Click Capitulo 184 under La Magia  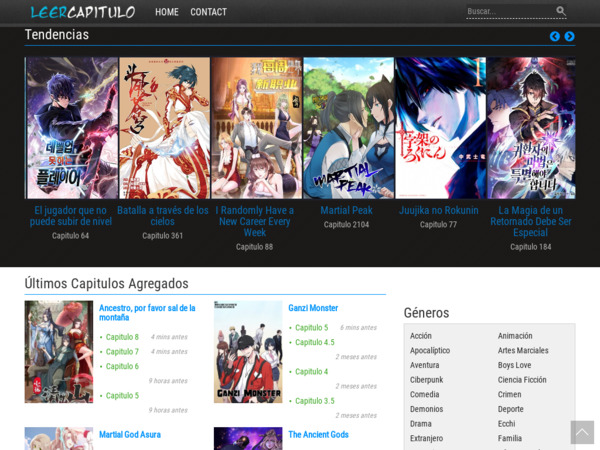531,247
